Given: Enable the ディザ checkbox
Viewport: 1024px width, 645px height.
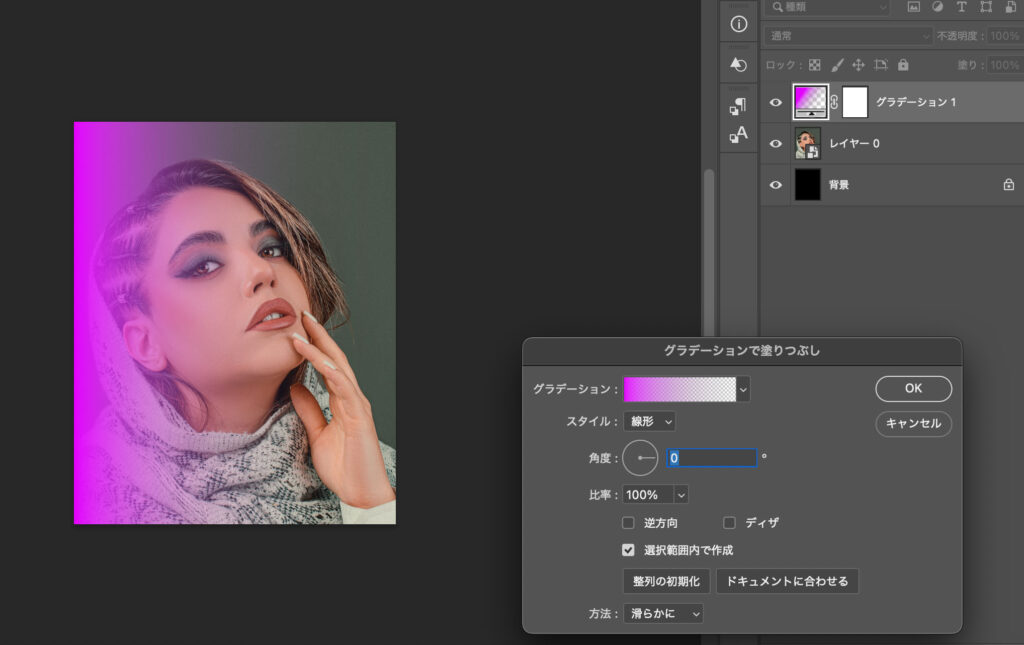Looking at the screenshot, I should [729, 523].
